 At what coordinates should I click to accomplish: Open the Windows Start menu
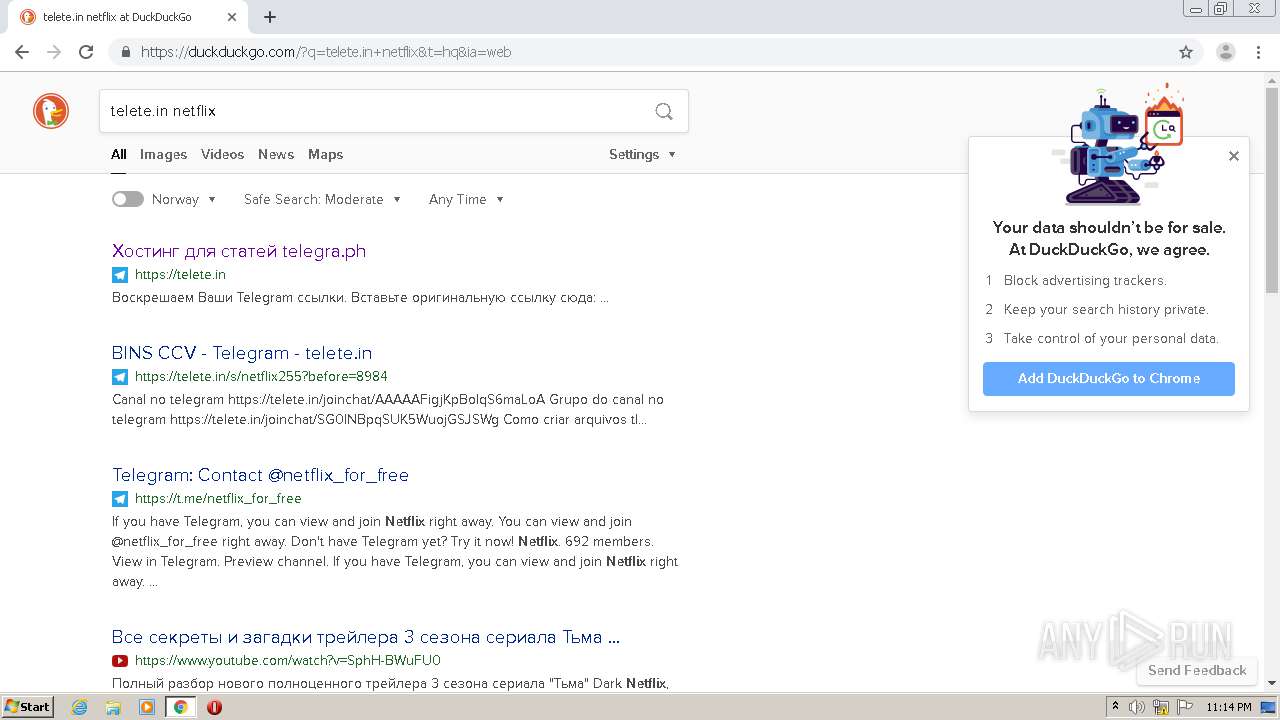(27, 707)
